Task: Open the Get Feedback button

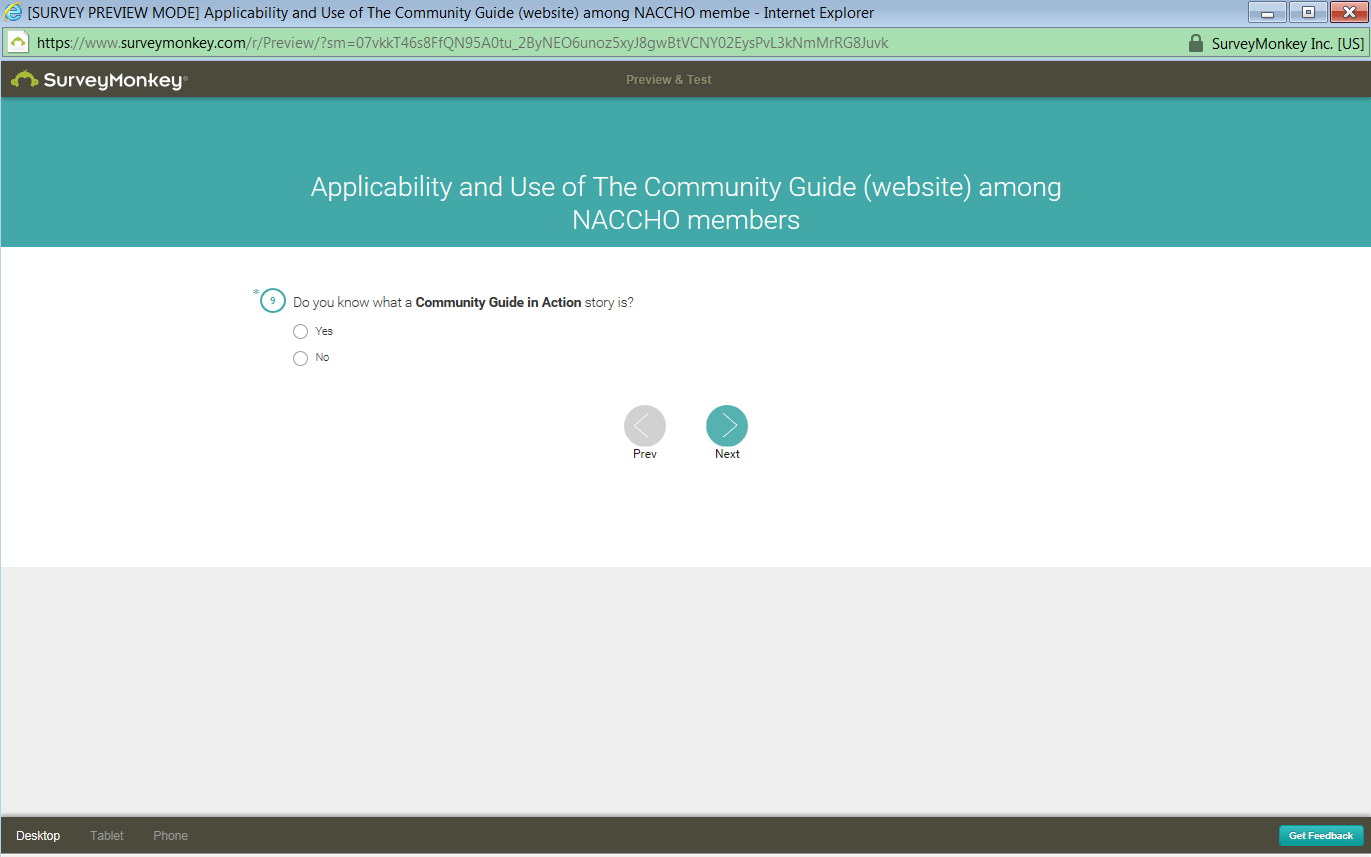Action: pyautogui.click(x=1321, y=836)
